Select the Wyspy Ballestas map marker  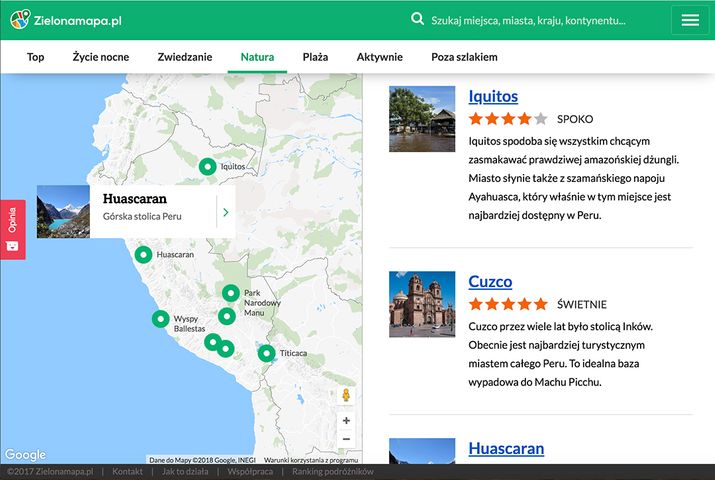coord(160,319)
